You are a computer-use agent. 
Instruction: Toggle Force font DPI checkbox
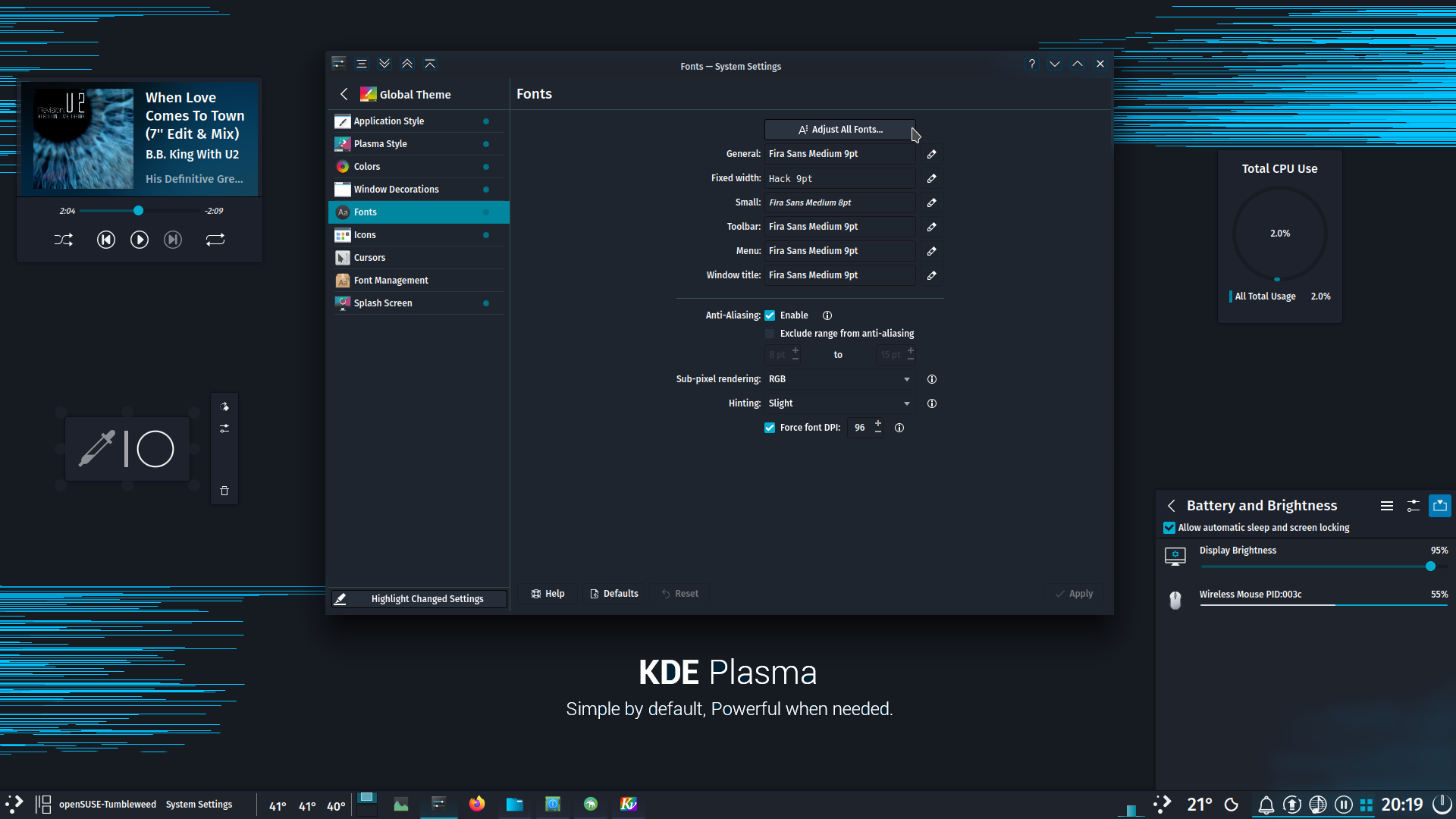tap(770, 428)
